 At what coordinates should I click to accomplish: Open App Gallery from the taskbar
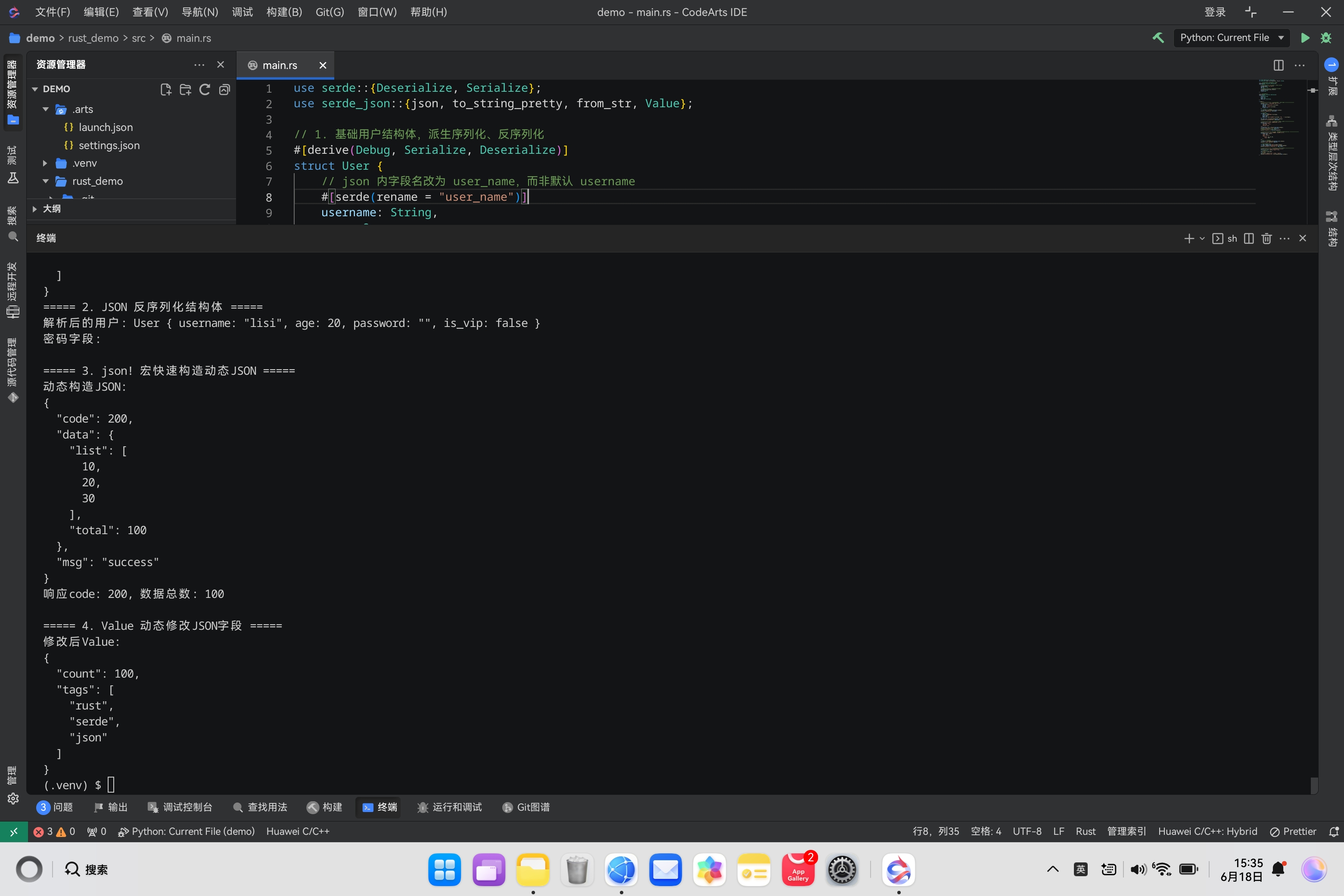[x=798, y=870]
